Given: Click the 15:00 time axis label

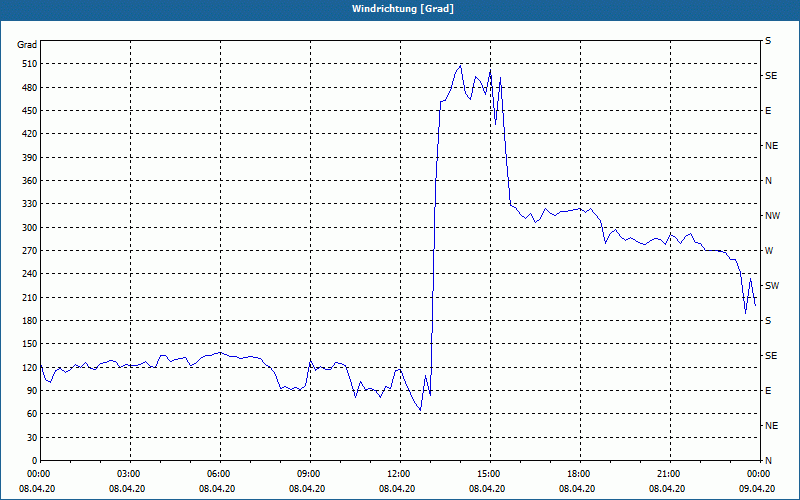Looking at the screenshot, I should click(x=487, y=474).
